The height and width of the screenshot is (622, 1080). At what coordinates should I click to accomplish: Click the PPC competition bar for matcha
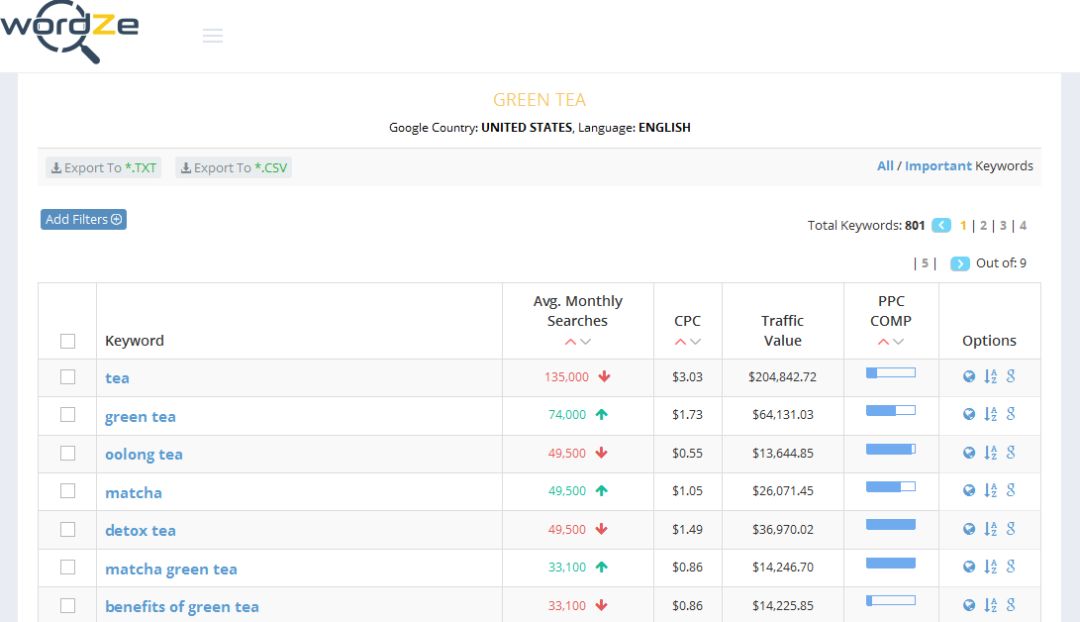coord(890,487)
